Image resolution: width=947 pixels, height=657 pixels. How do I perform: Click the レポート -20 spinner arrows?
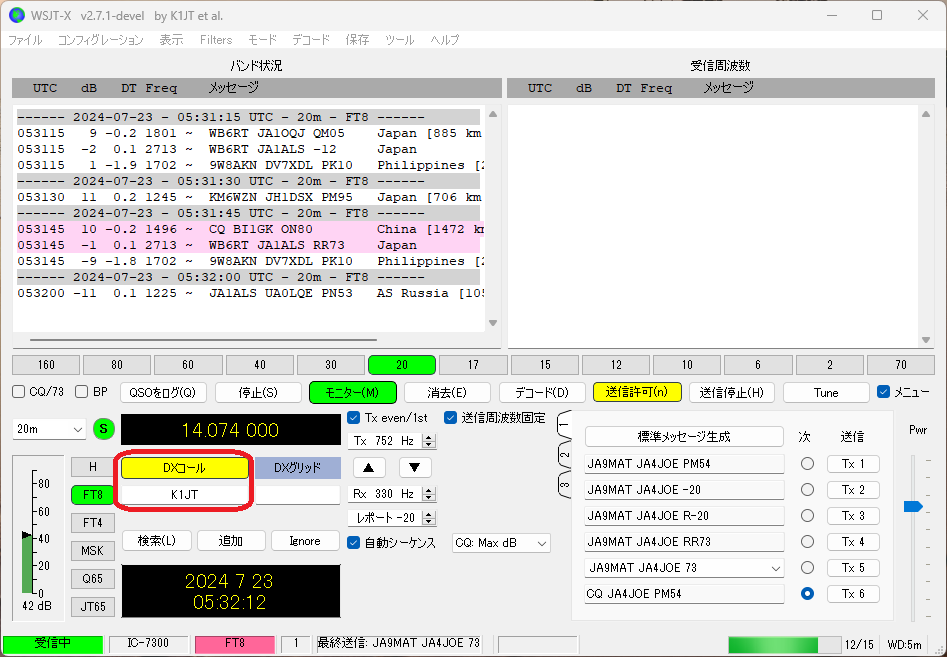click(429, 518)
